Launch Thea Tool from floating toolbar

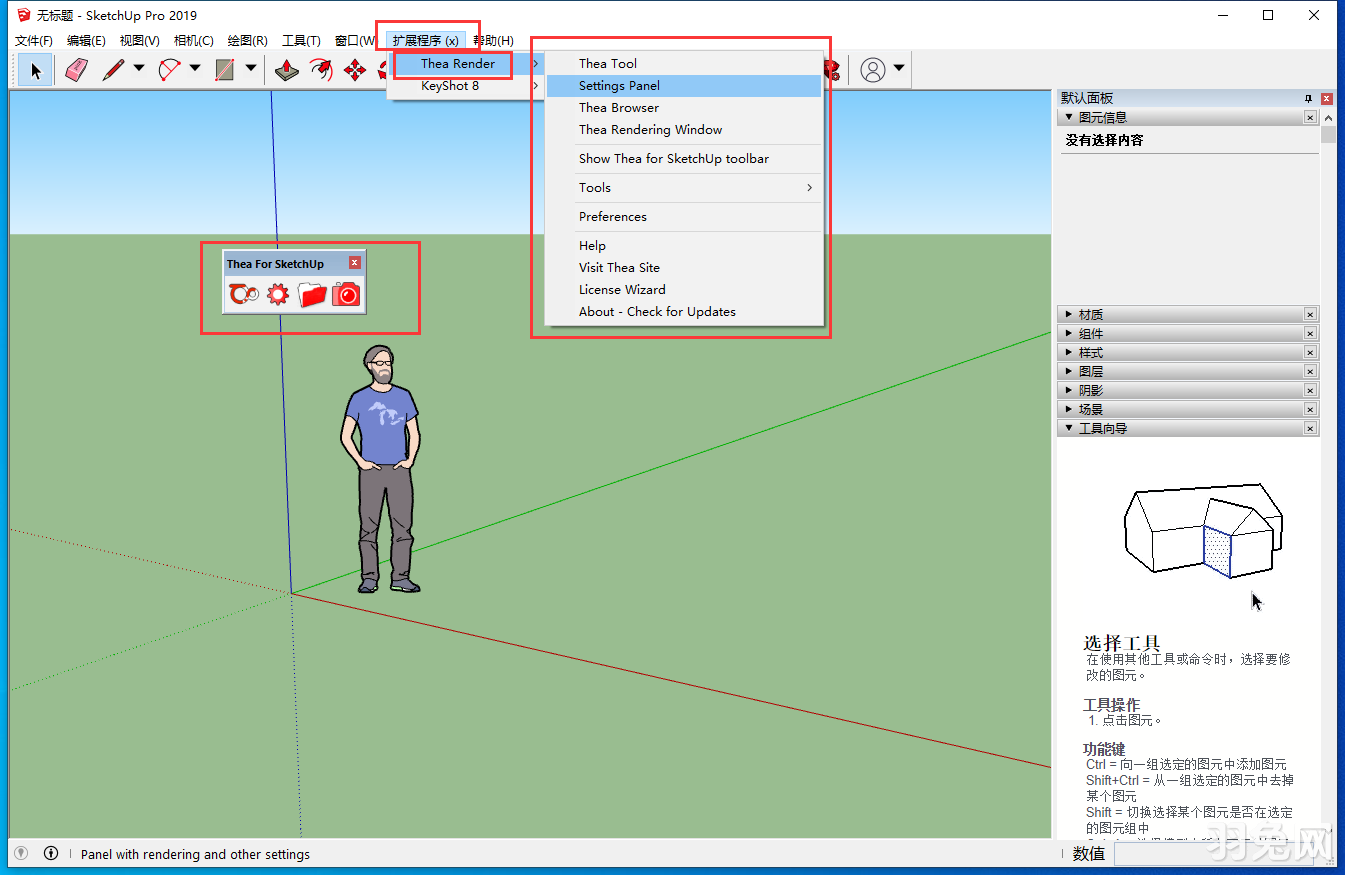pyautogui.click(x=244, y=294)
